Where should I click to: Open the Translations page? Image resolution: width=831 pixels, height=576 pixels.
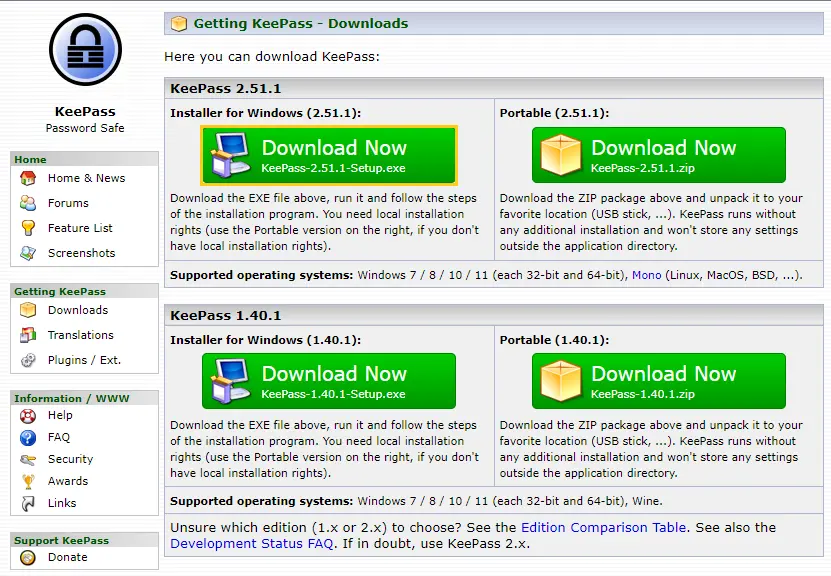click(81, 335)
